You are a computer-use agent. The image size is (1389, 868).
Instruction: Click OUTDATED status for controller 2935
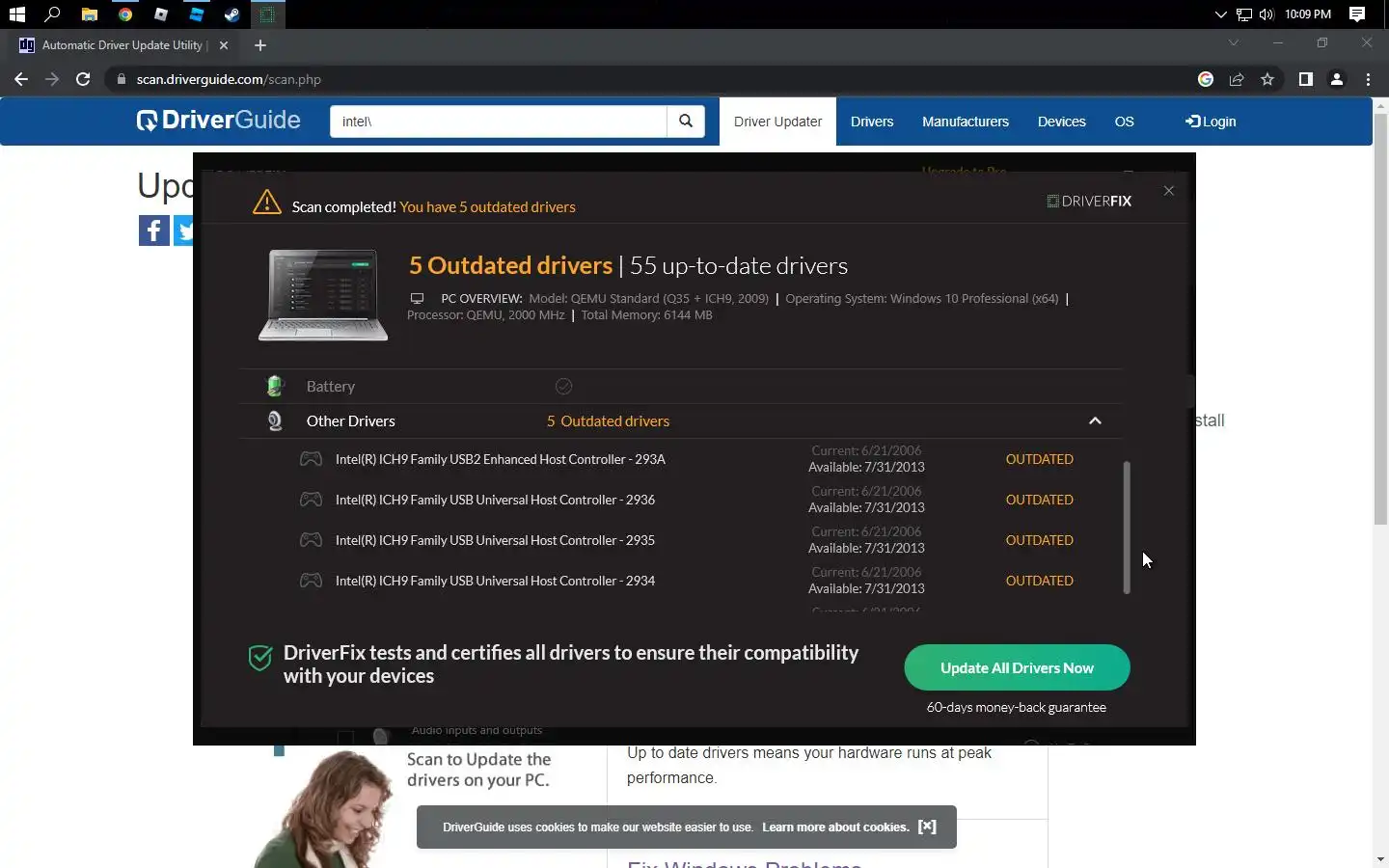1040,540
